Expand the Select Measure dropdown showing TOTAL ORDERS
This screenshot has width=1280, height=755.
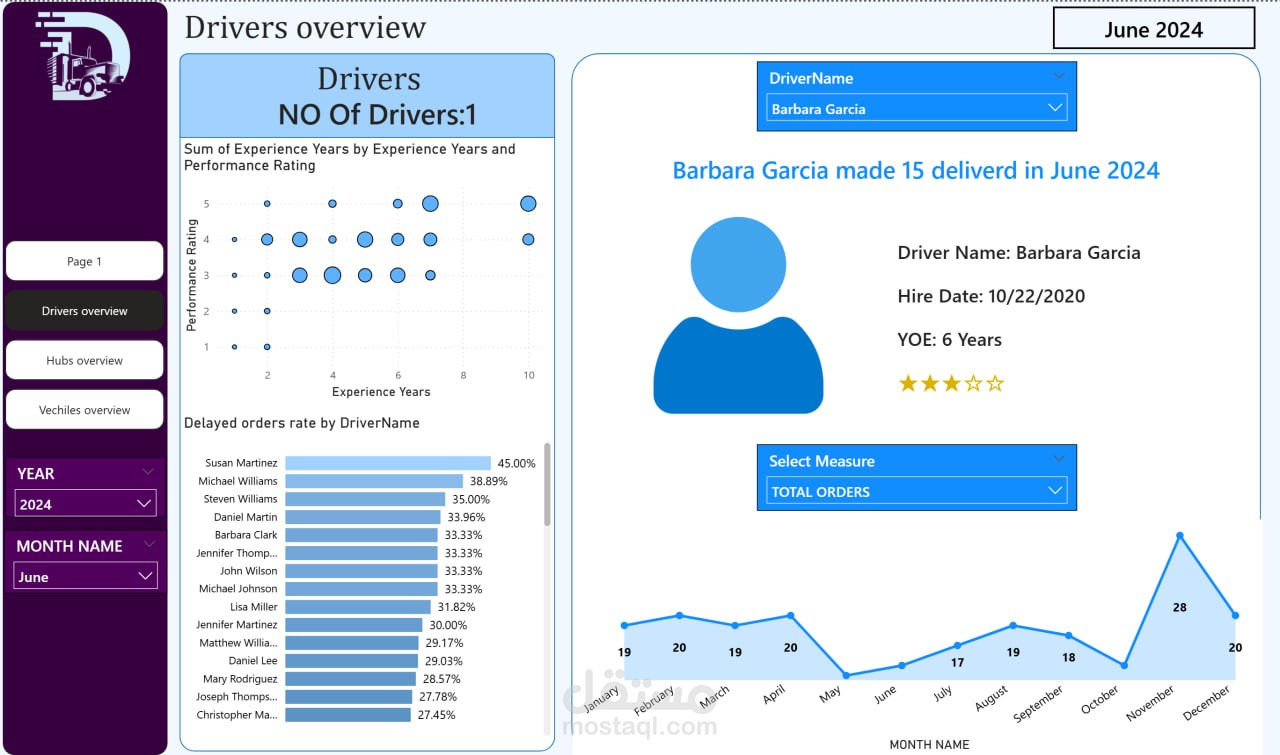(x=1055, y=491)
